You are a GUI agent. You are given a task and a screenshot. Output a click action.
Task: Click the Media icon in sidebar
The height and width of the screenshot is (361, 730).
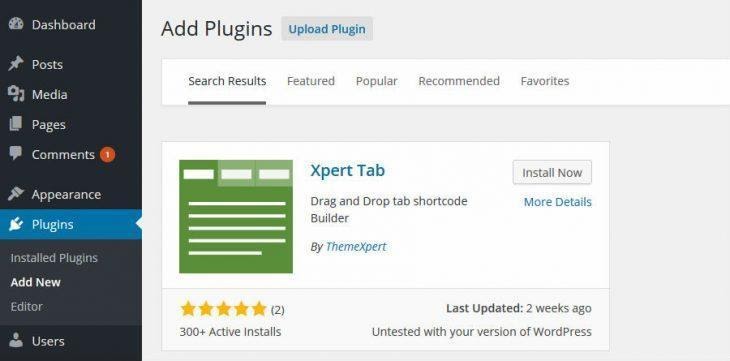pos(16,94)
